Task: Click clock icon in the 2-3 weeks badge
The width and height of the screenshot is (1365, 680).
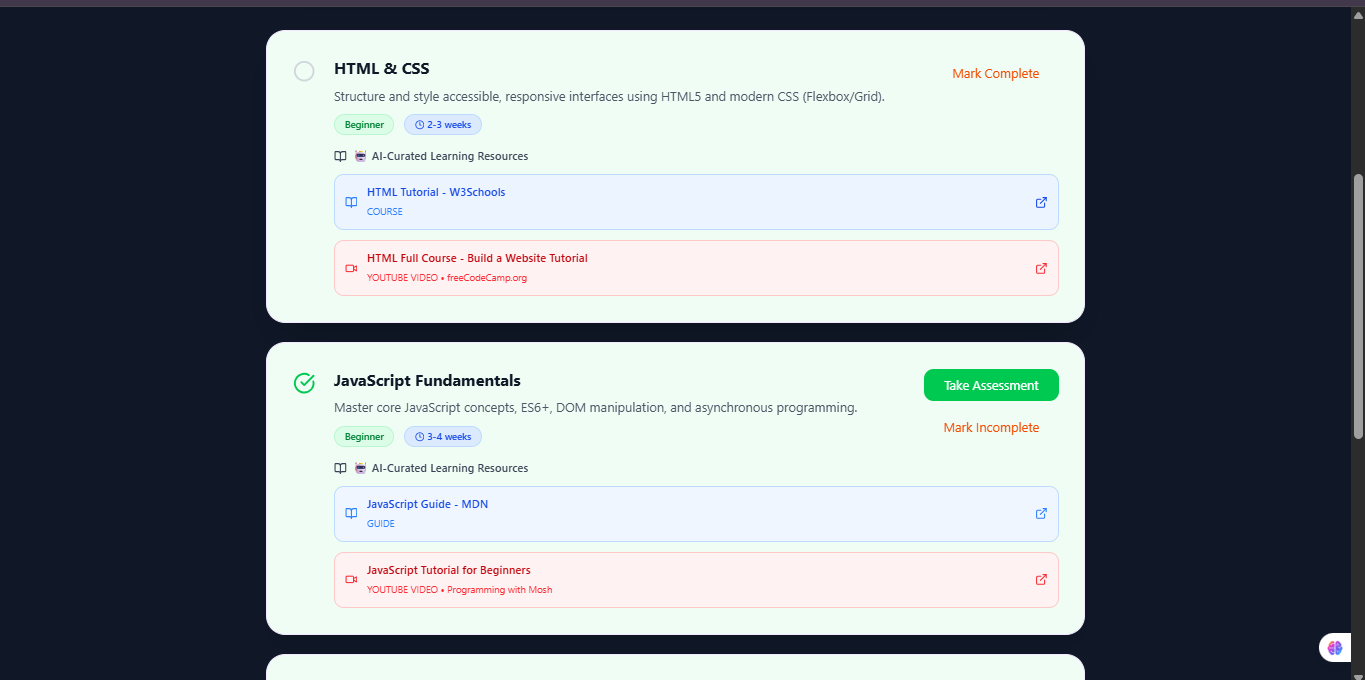Action: click(419, 125)
